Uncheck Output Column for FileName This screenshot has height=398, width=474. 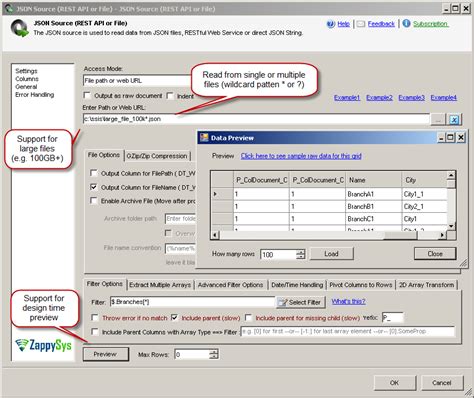click(94, 187)
